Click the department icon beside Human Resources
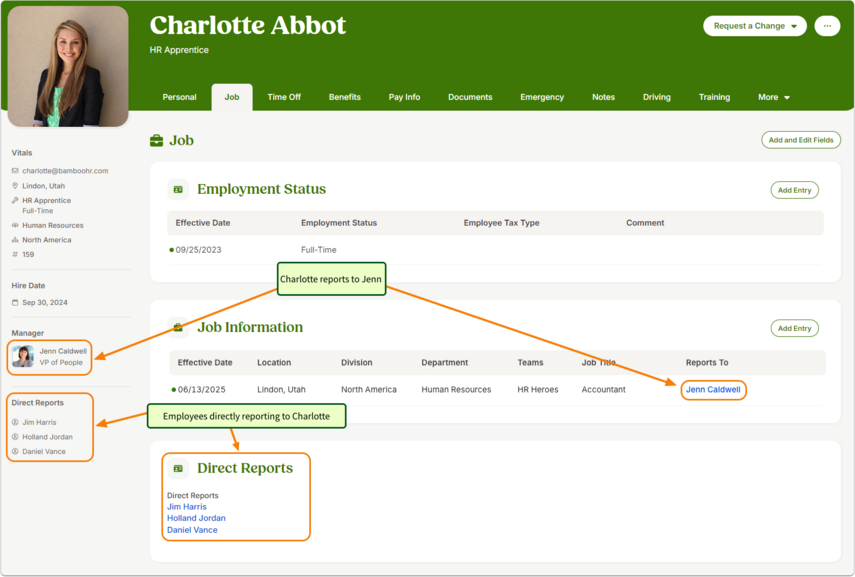Viewport: 855px width, 577px height. [x=15, y=225]
